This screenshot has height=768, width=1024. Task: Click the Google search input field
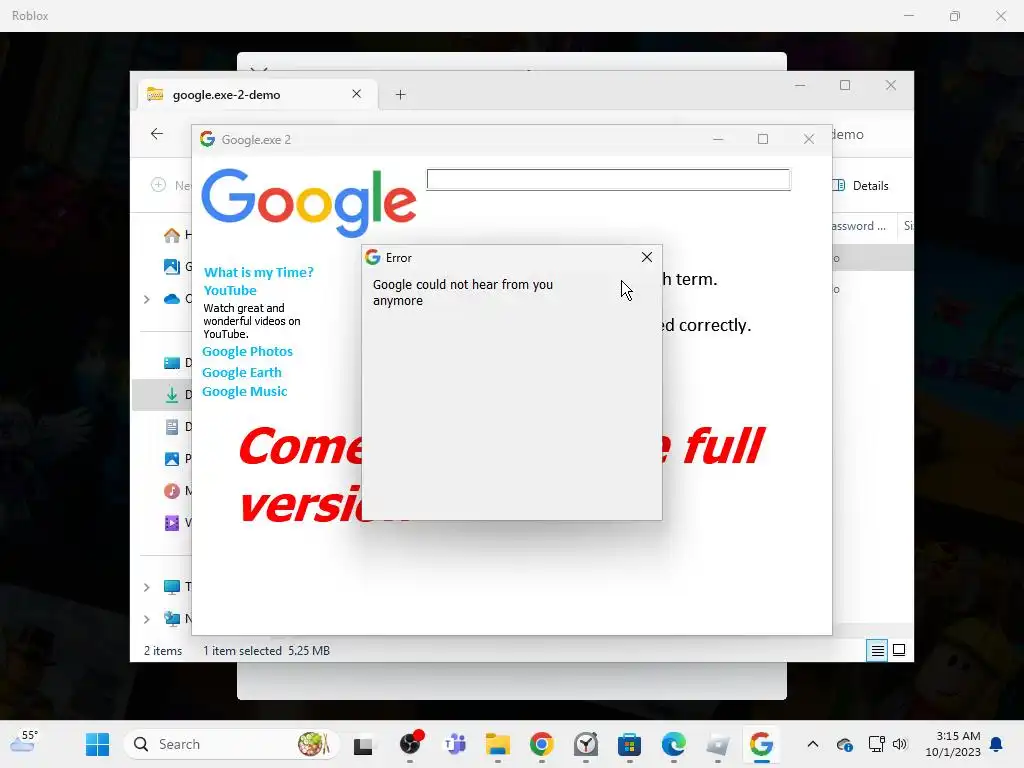[609, 180]
